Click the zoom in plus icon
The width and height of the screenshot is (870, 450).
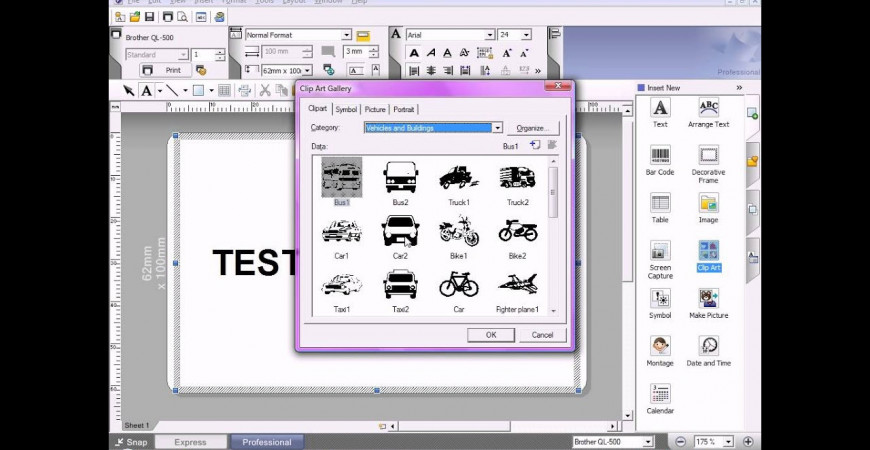pos(748,442)
